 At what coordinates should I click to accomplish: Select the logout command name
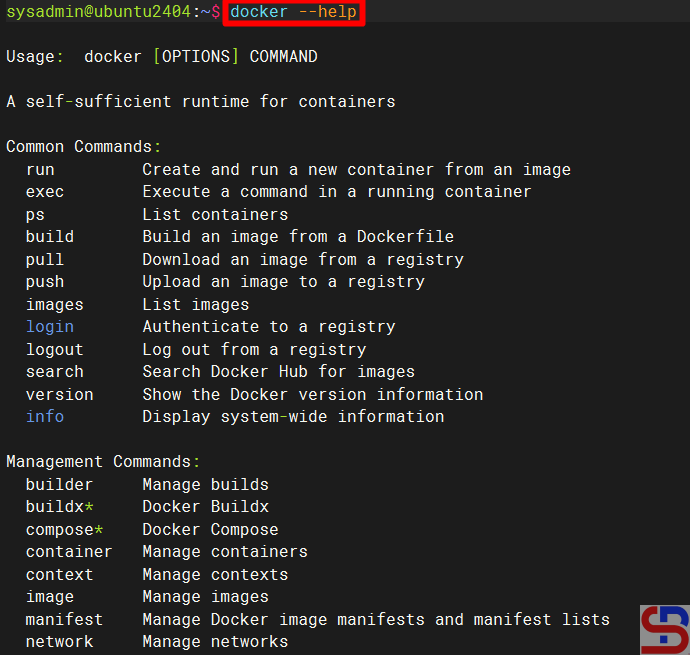(55, 350)
